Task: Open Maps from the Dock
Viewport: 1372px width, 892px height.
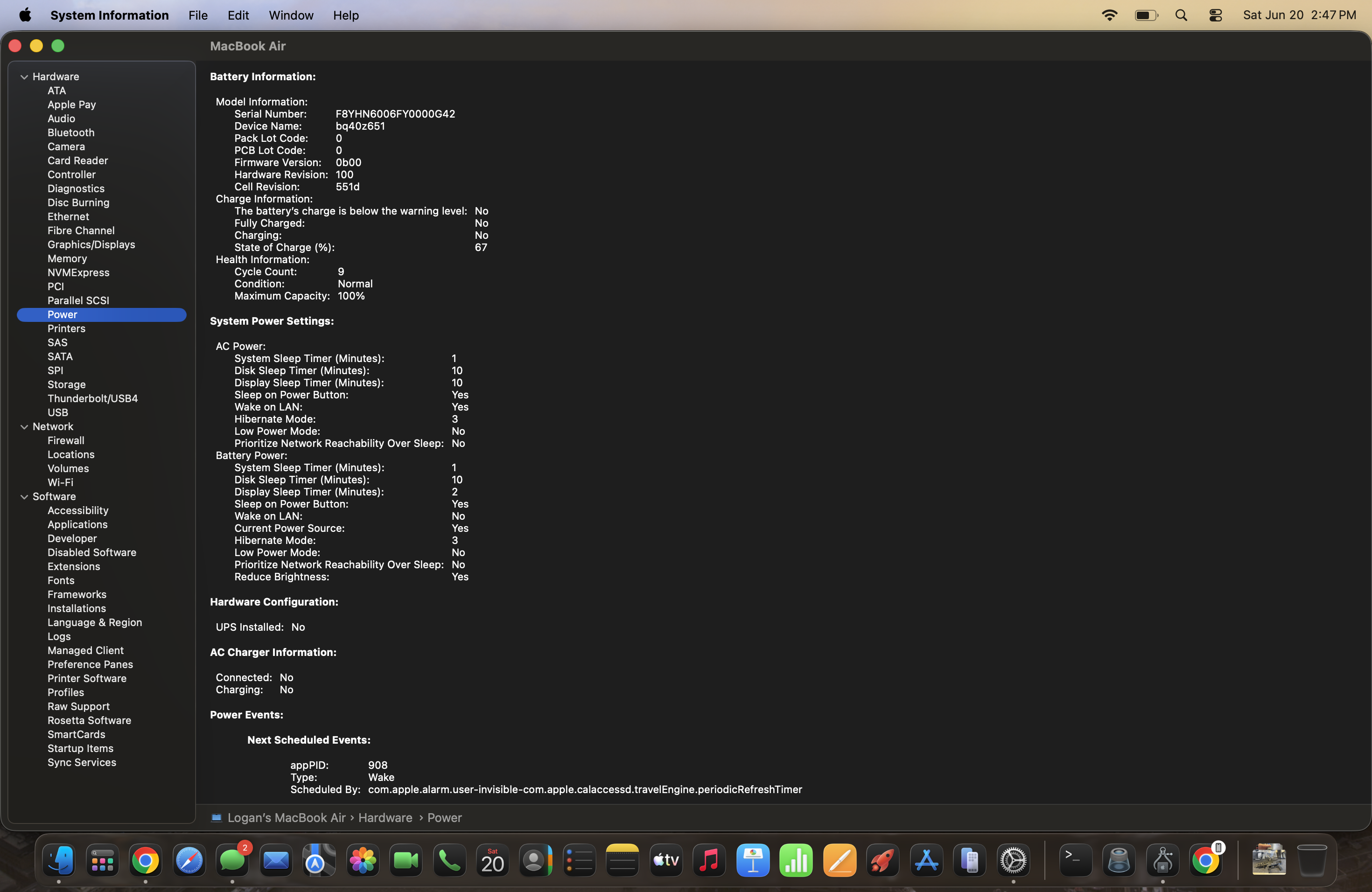Action: coord(319,860)
